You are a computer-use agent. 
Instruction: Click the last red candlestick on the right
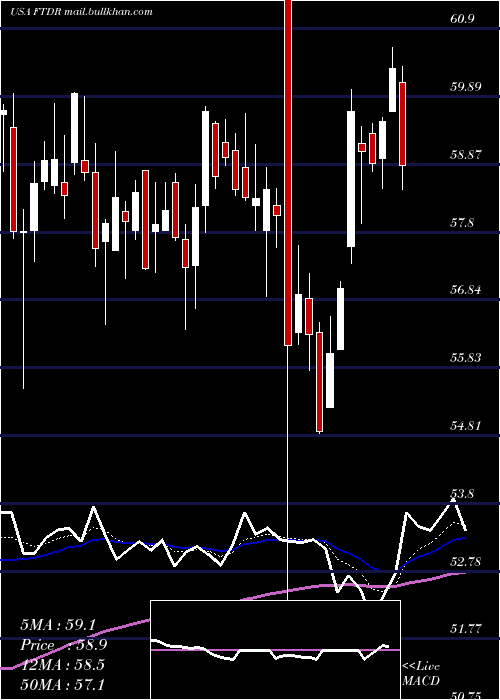(x=403, y=124)
